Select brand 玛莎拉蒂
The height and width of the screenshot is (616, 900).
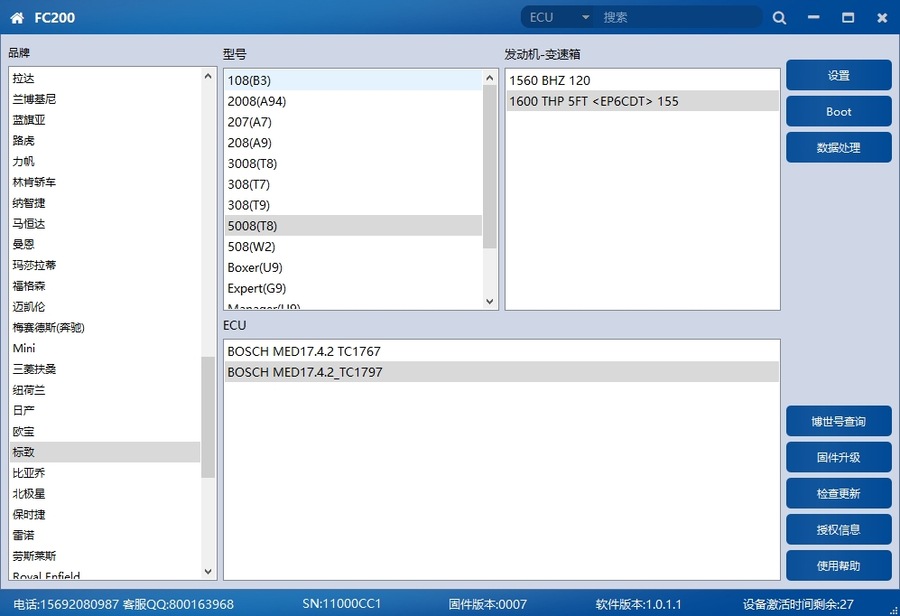(x=105, y=265)
